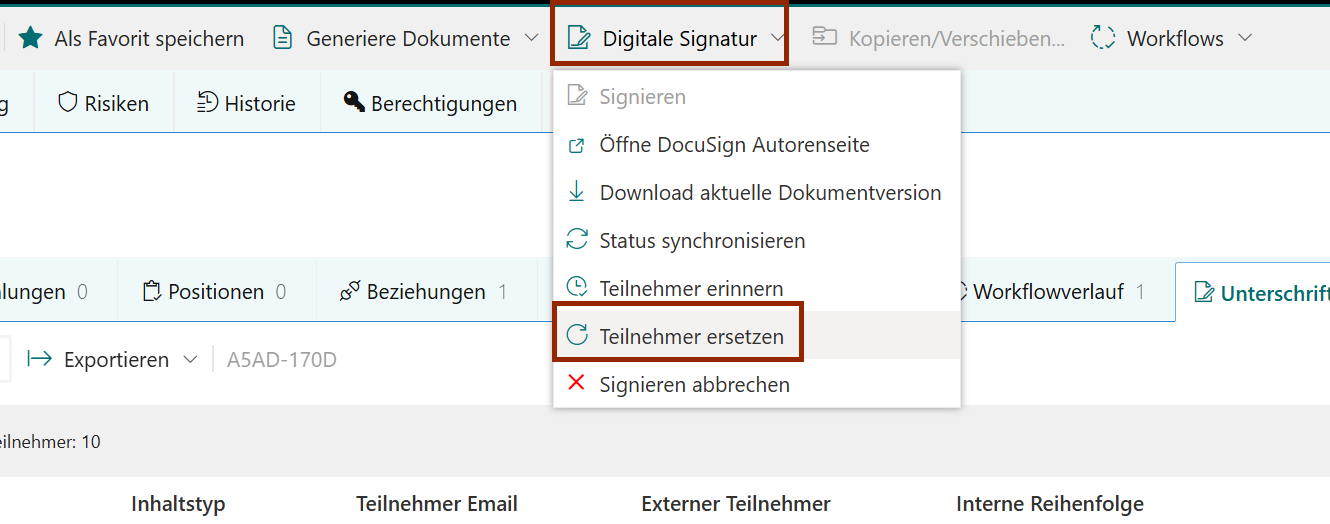Viewport: 1330px width, 524px height.
Task: Open the Workflows dropdown chevron
Action: click(x=1245, y=39)
